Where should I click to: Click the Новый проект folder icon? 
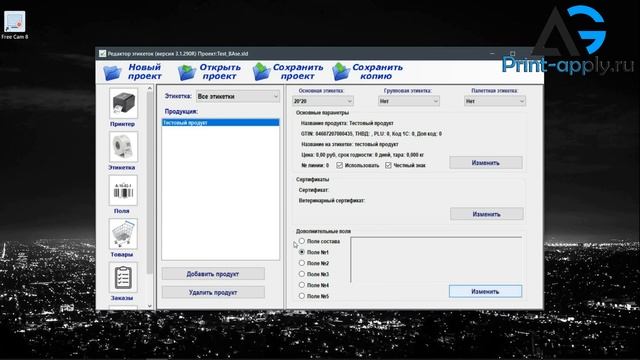(x=112, y=72)
